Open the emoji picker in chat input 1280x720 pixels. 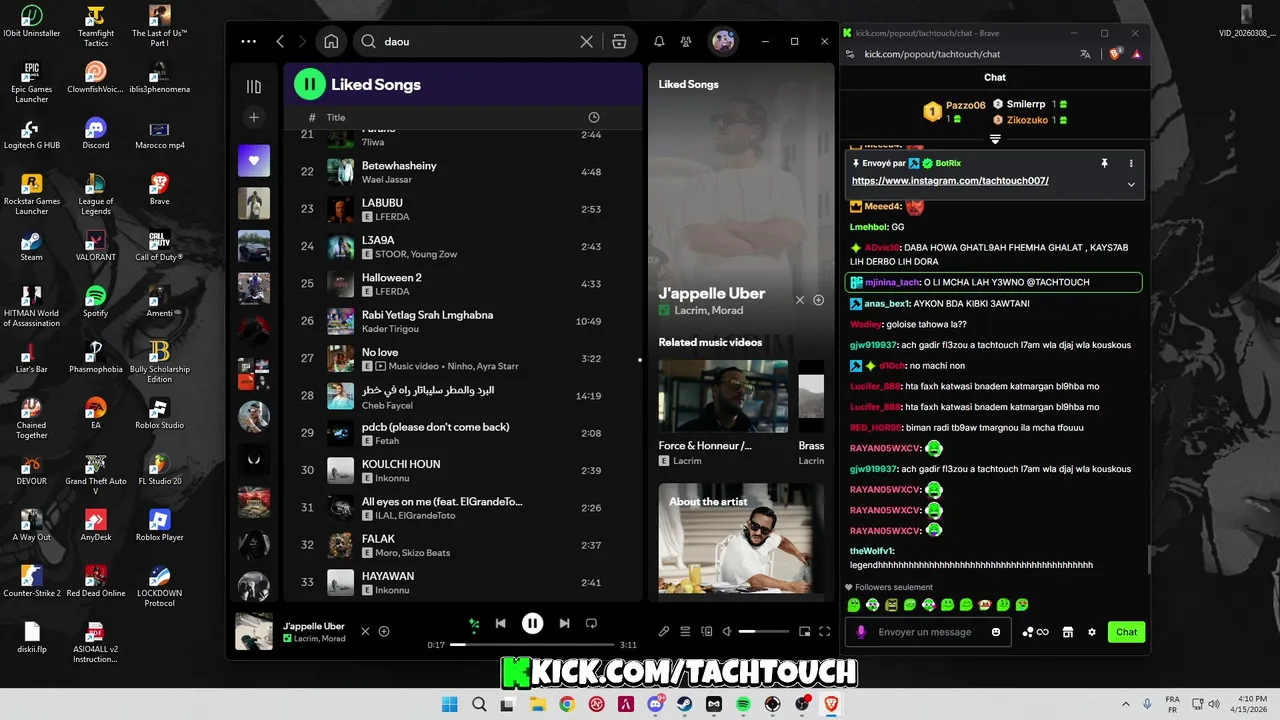click(996, 632)
